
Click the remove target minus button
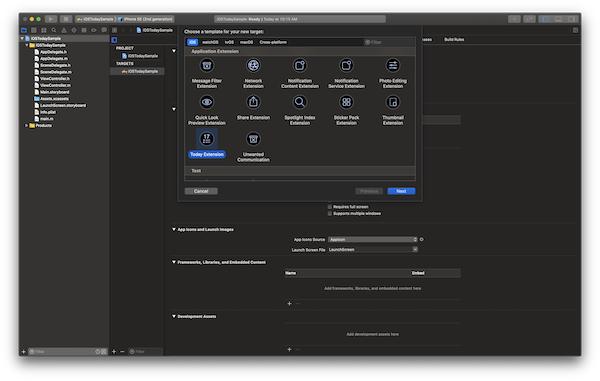122,351
